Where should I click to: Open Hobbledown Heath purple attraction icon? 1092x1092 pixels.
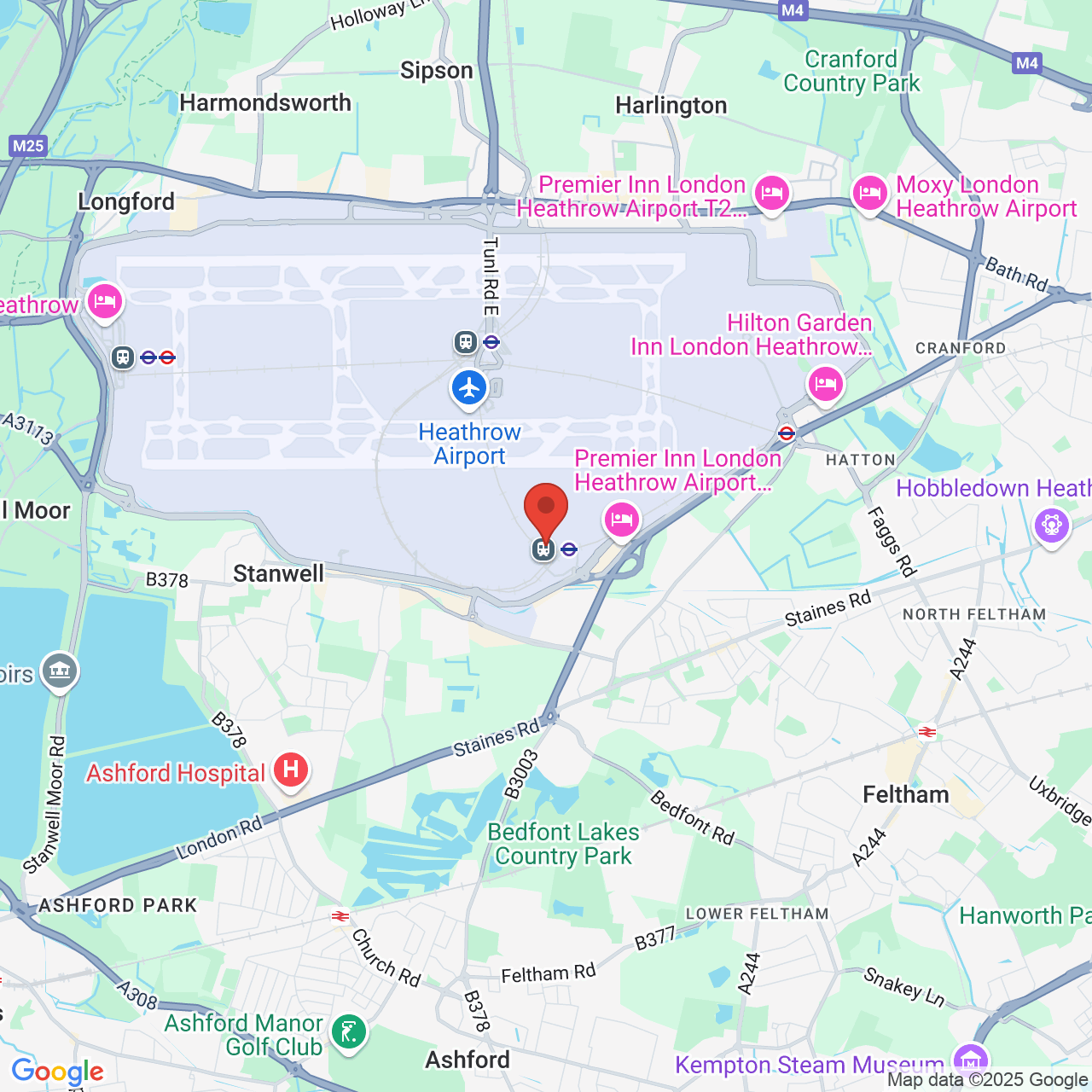point(1051,526)
